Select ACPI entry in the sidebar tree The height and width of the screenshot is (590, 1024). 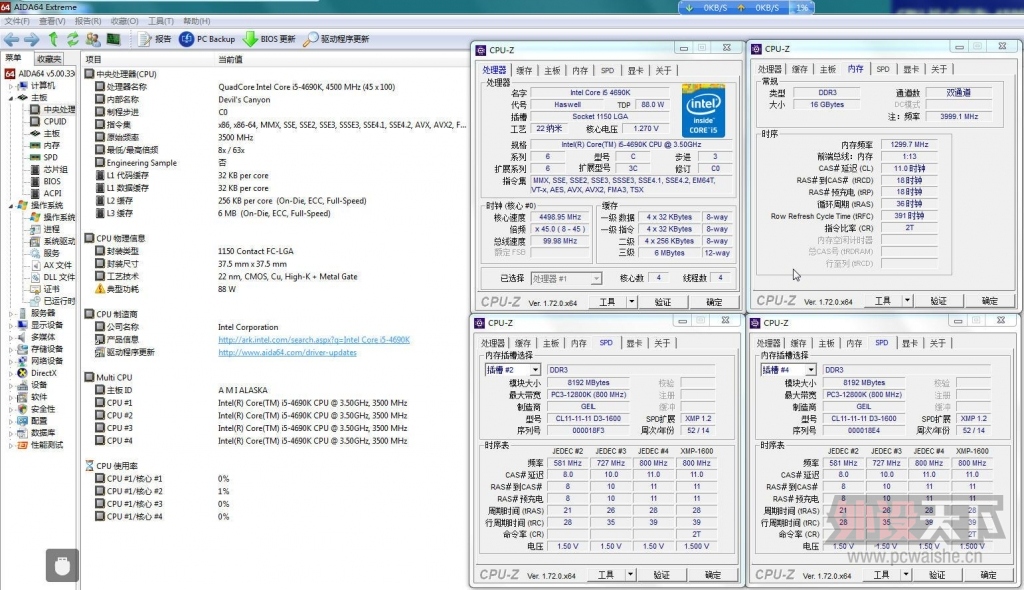click(52, 193)
